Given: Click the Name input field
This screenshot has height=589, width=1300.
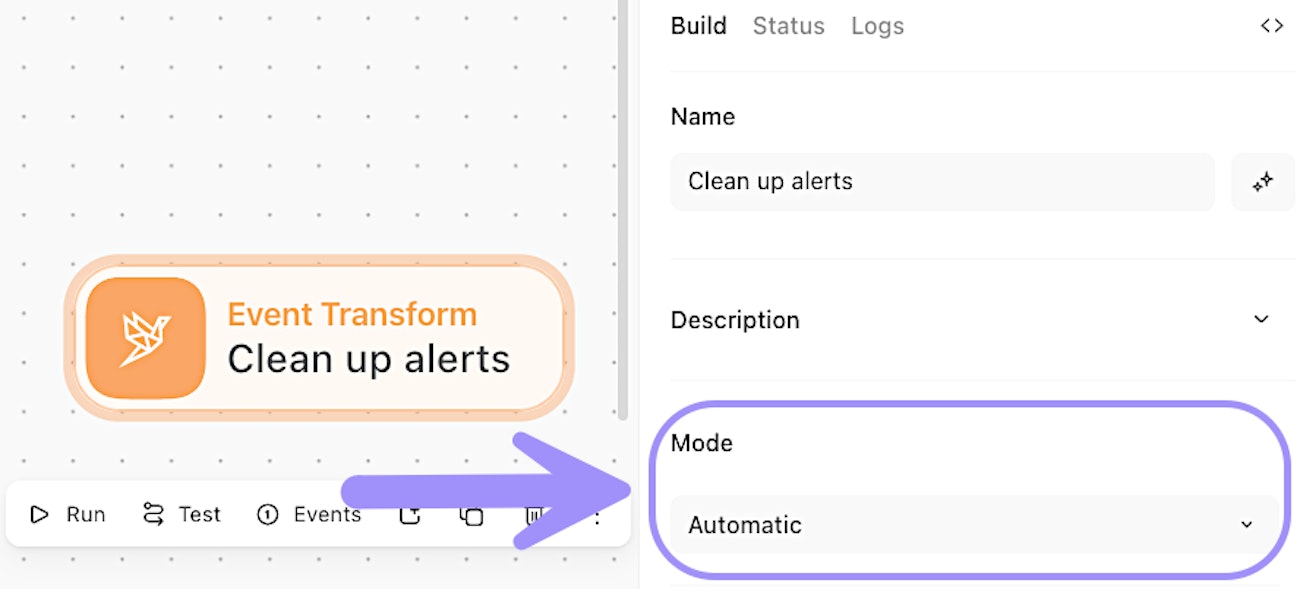Looking at the screenshot, I should tap(942, 182).
